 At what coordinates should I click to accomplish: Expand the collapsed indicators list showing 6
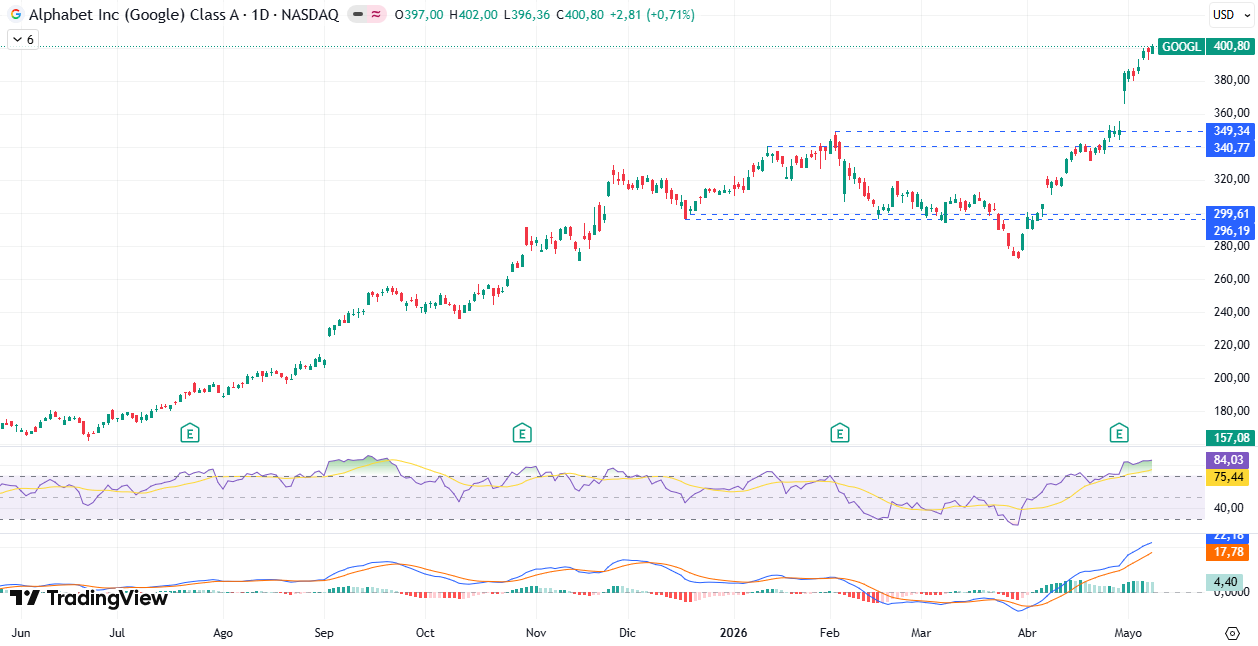coord(22,40)
